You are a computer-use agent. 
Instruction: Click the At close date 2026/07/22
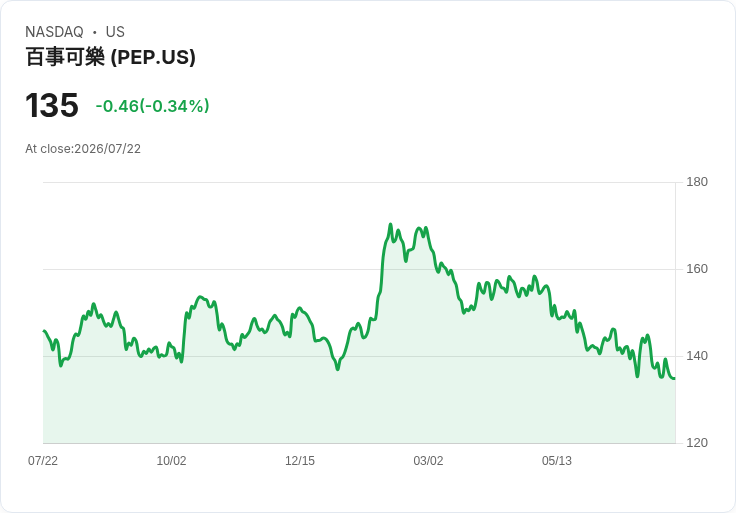click(107, 149)
